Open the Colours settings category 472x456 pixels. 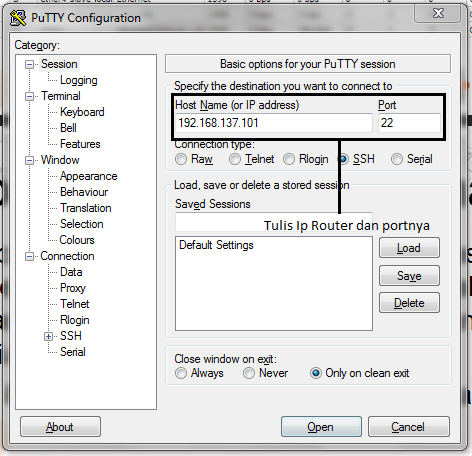pos(77,240)
